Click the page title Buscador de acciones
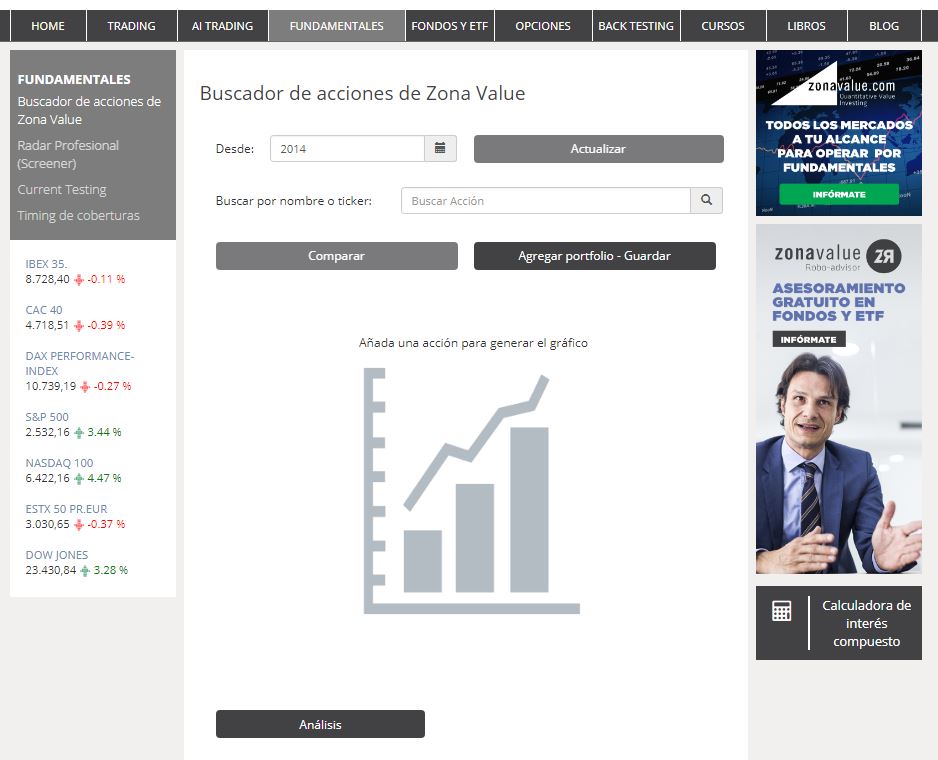This screenshot has height=760, width=938. [x=363, y=93]
